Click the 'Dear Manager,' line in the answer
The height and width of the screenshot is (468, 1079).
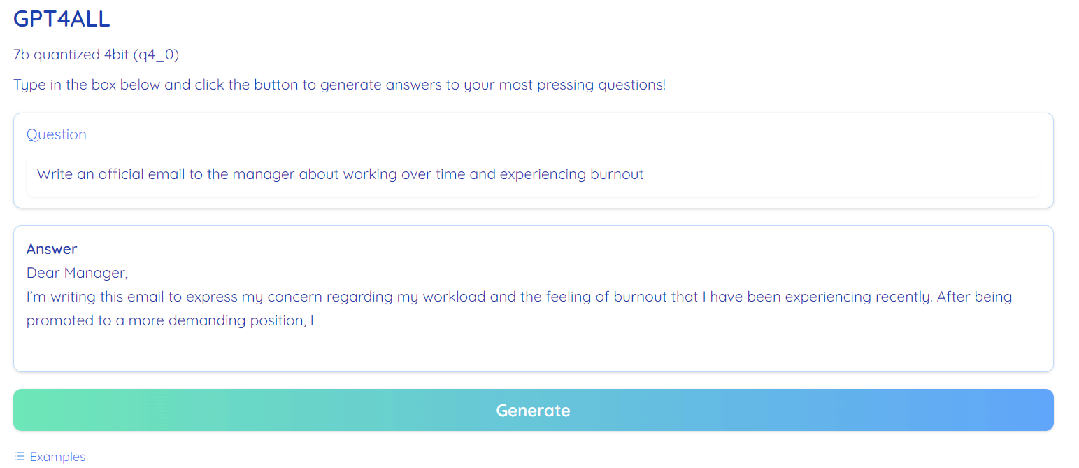pos(77,273)
